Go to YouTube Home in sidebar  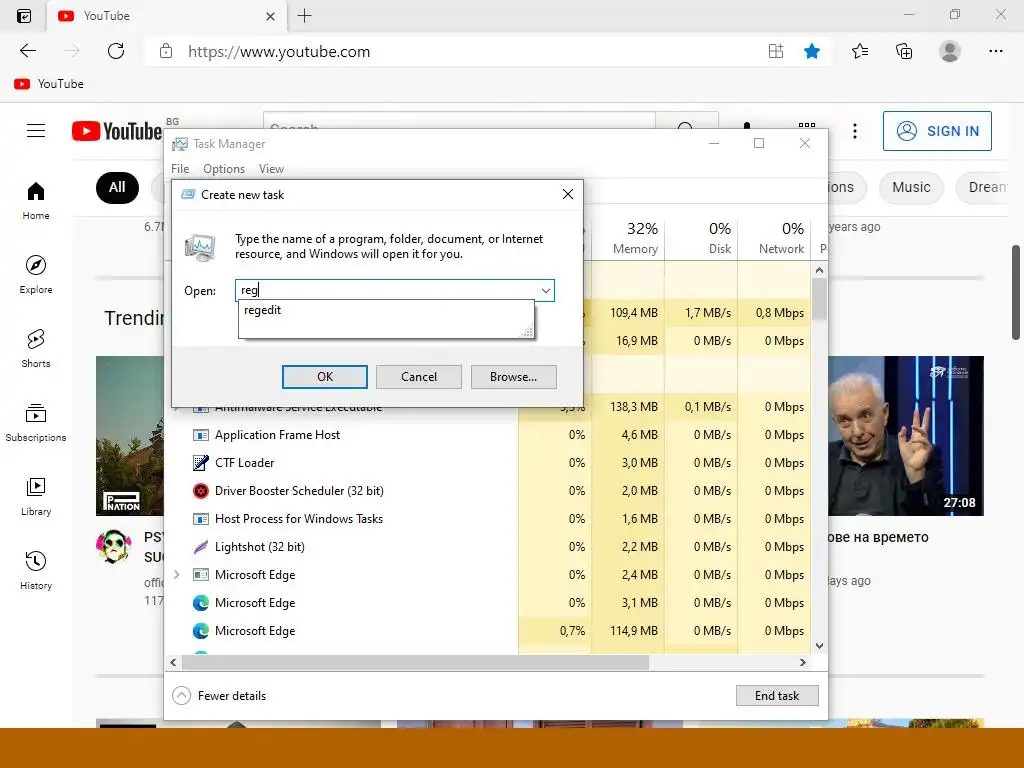[x=36, y=200]
